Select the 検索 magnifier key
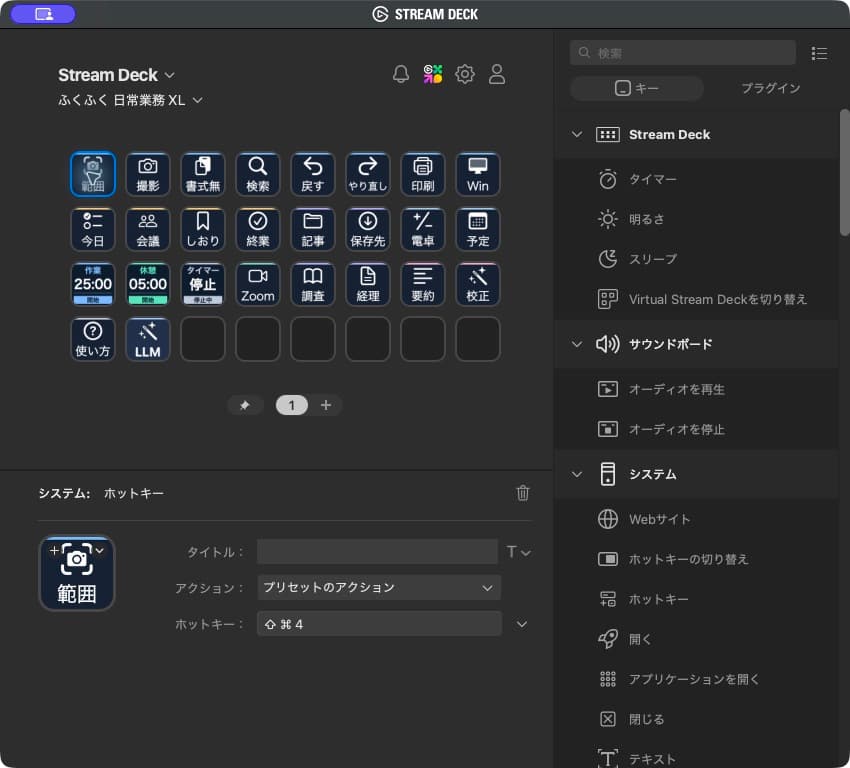The width and height of the screenshot is (850, 768). coord(257,174)
